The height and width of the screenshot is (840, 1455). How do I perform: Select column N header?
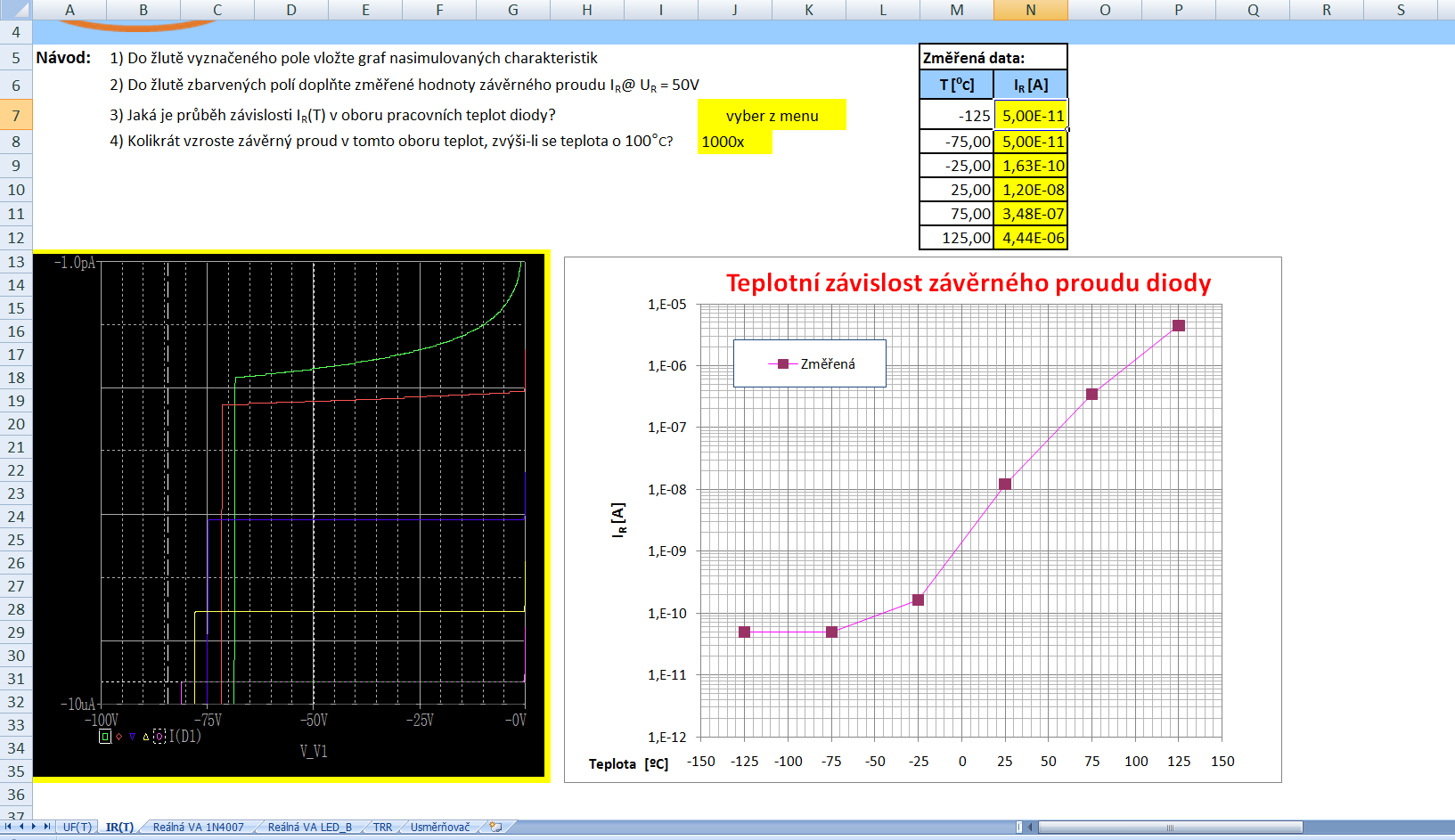pos(1031,10)
